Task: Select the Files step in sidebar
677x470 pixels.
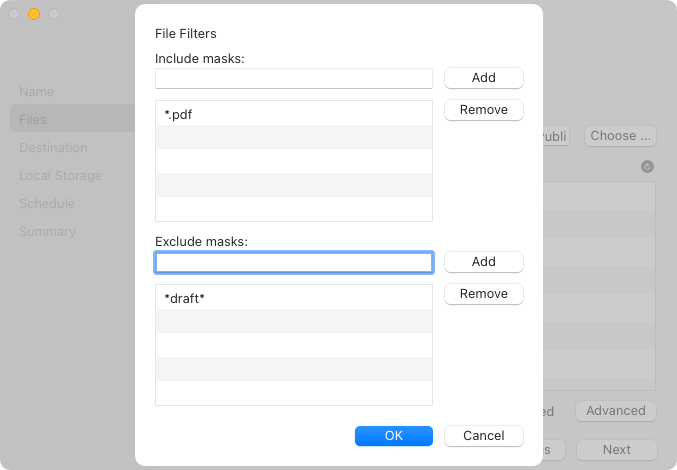Action: [33, 119]
